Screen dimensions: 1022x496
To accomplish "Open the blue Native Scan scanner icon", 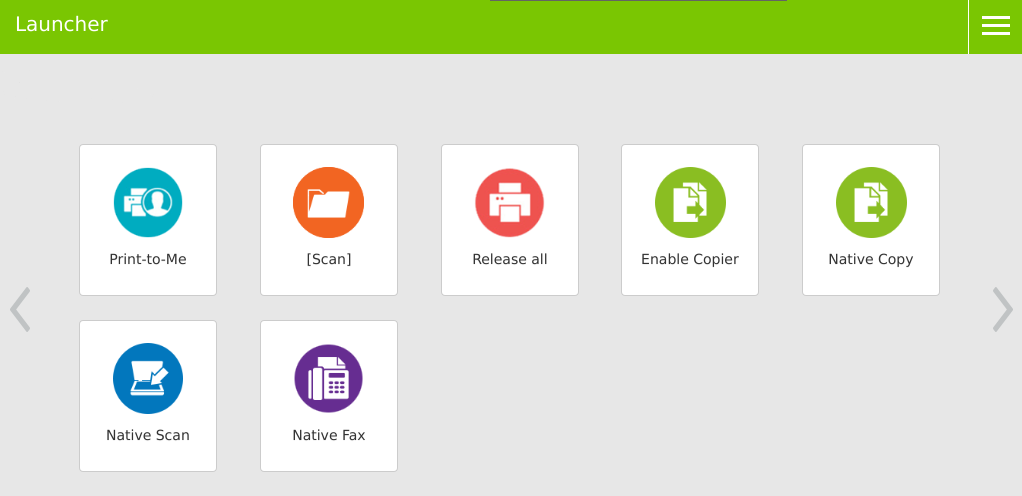I will click(148, 378).
